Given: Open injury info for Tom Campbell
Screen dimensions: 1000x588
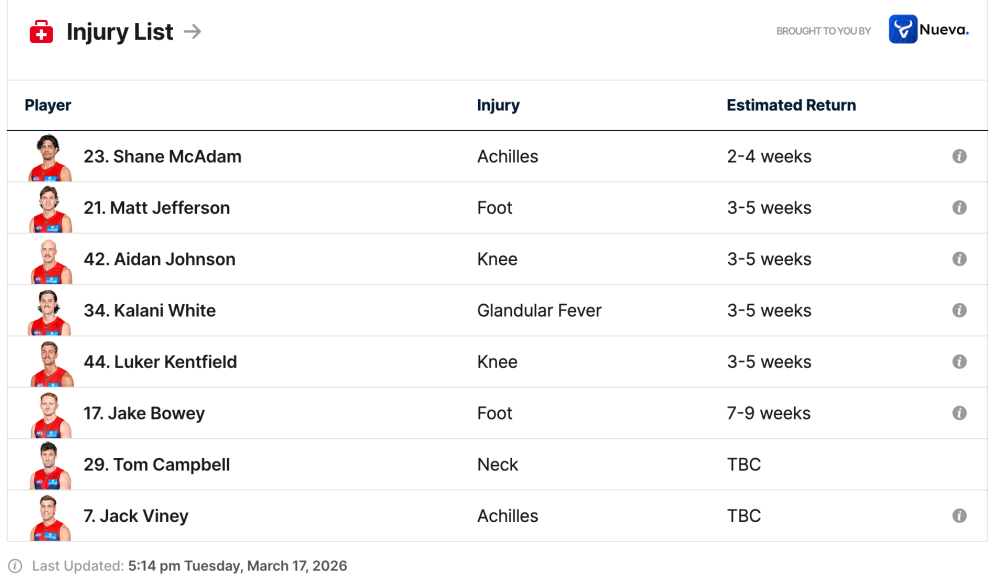Looking at the screenshot, I should click(x=959, y=464).
